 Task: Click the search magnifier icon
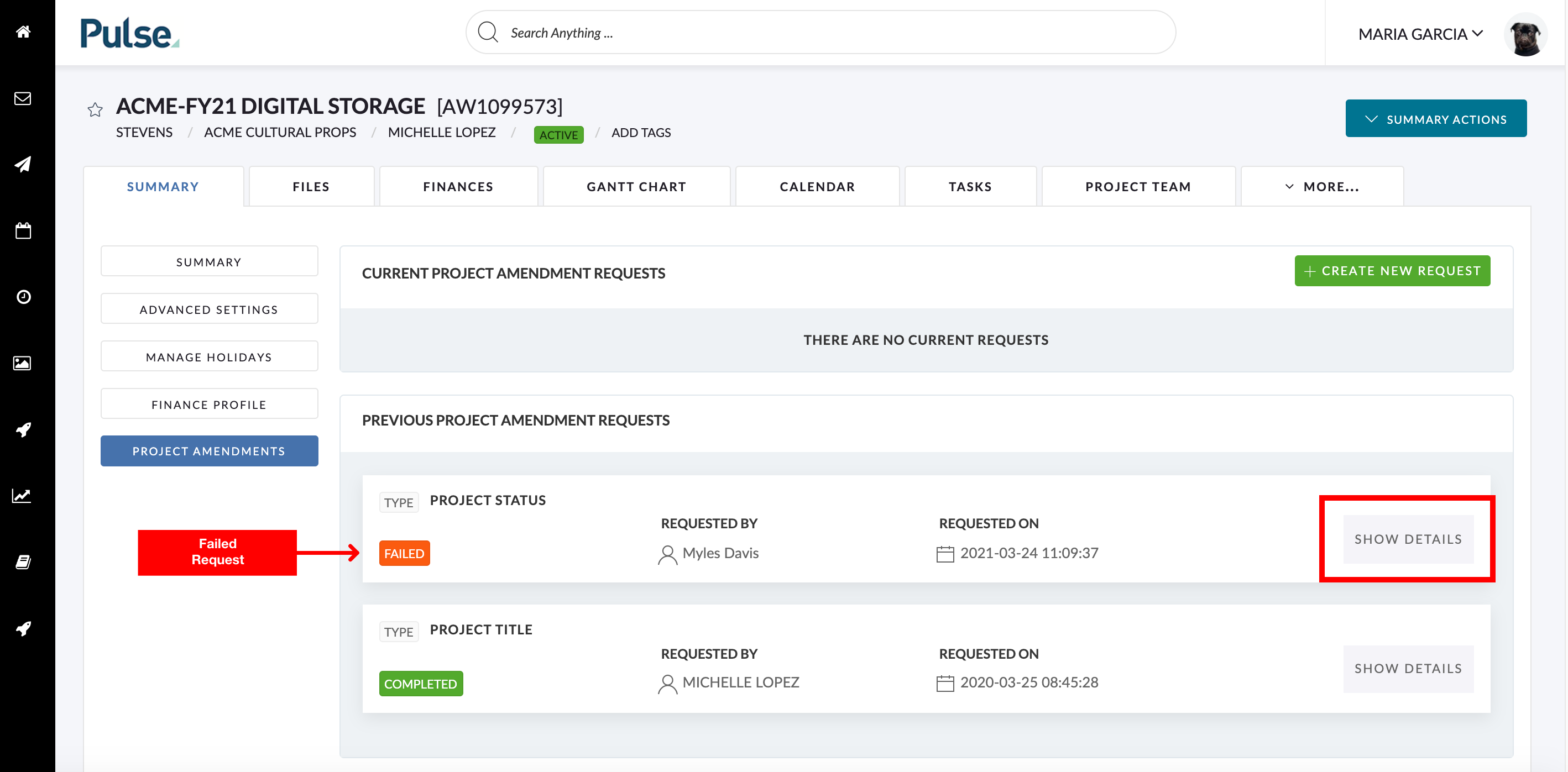click(488, 32)
